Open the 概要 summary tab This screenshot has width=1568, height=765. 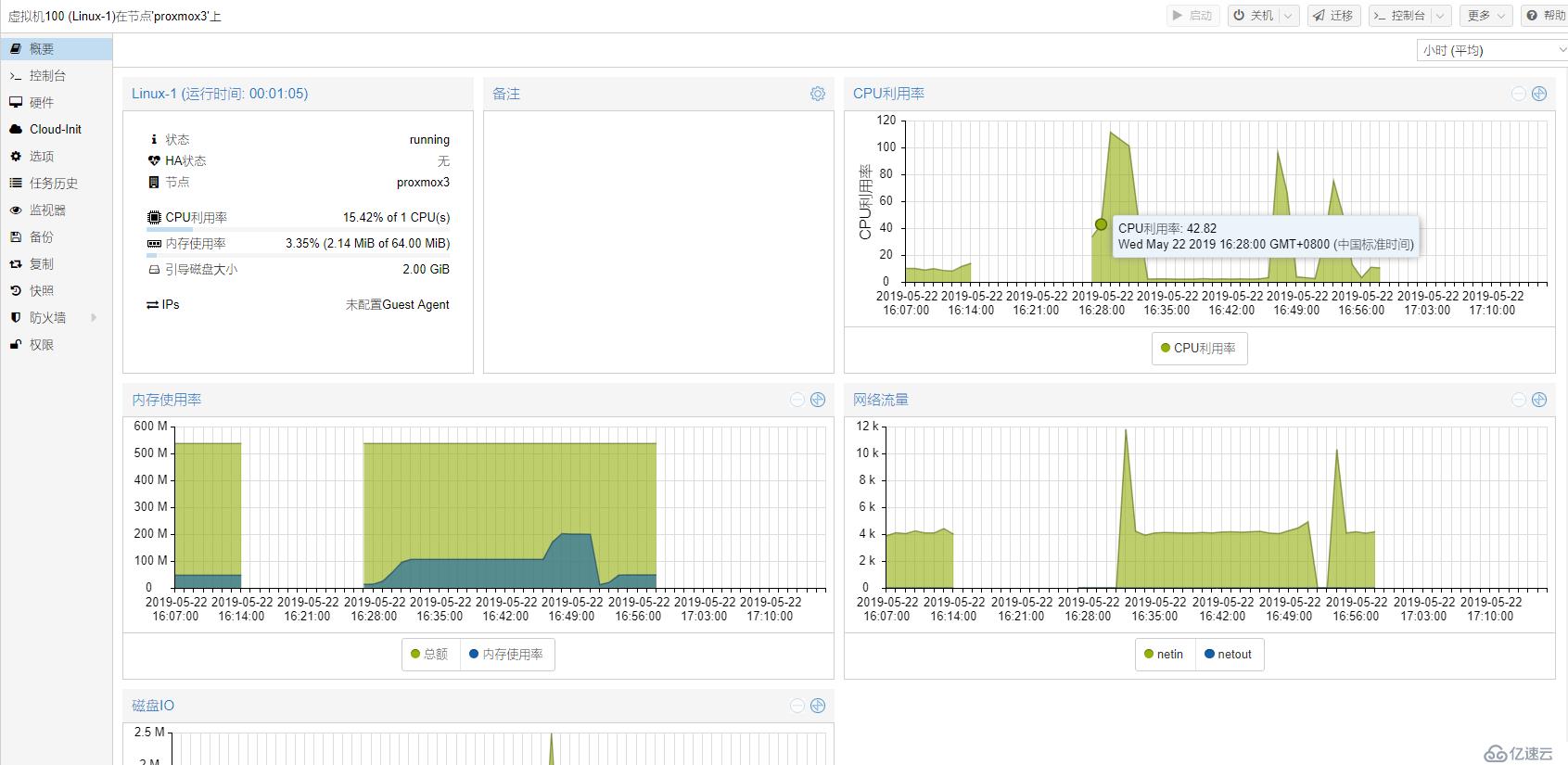[56, 48]
